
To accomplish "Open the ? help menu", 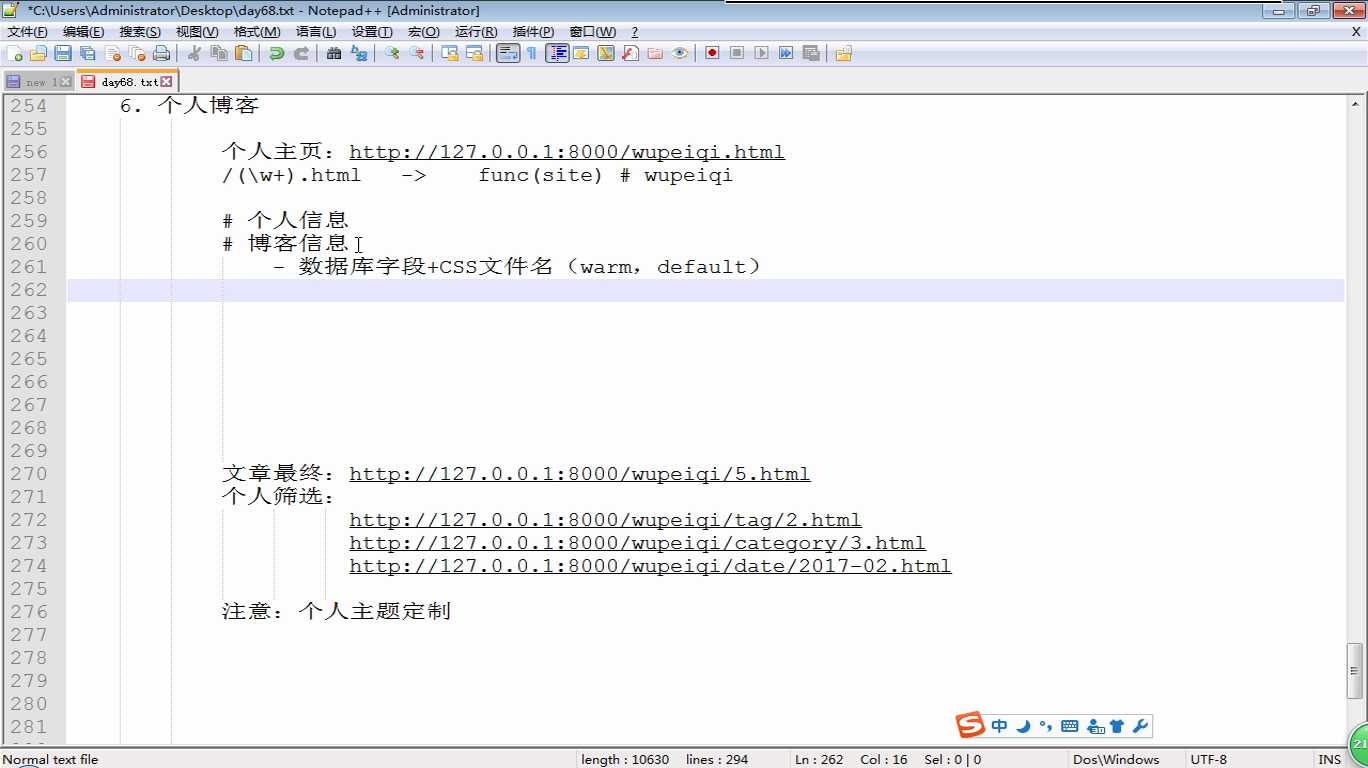I will pyautogui.click(x=635, y=32).
